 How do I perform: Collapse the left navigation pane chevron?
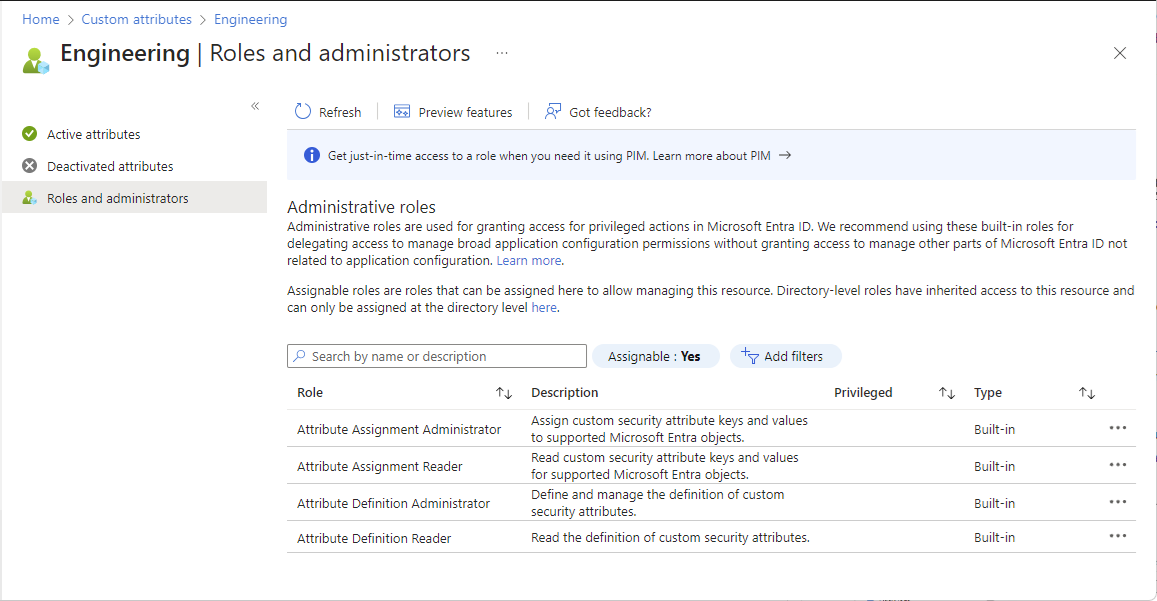pos(255,106)
